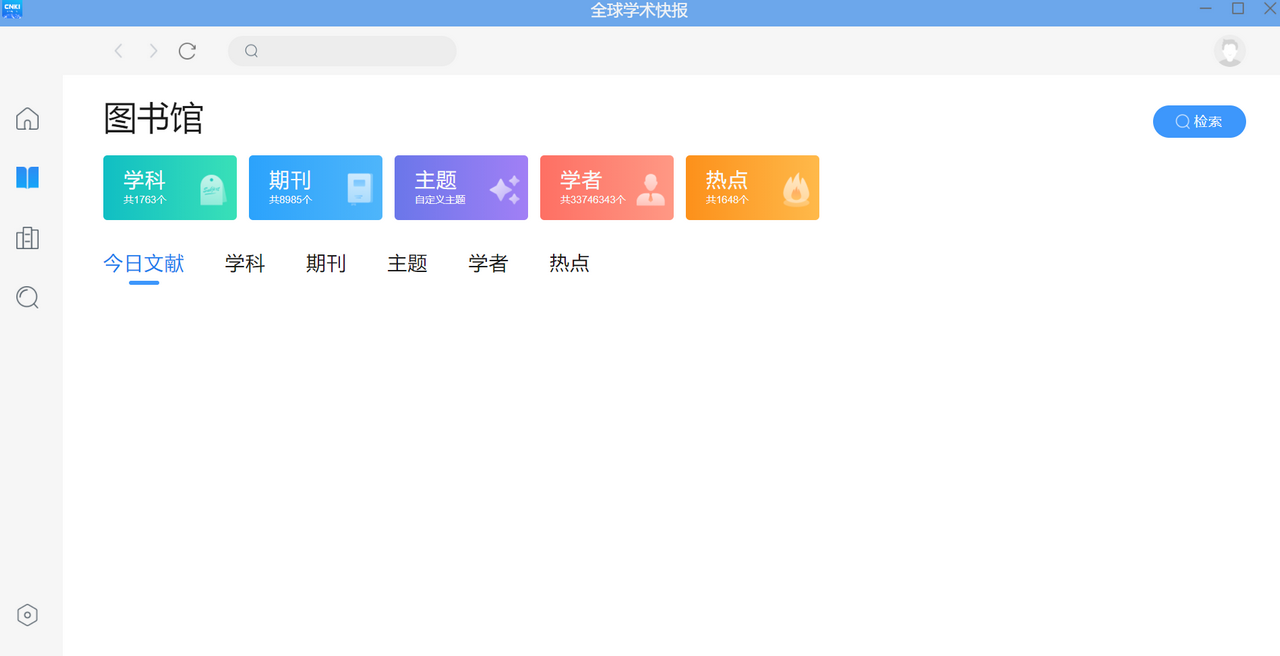Select the 学者 tab
The width and height of the screenshot is (1280, 656).
click(488, 263)
